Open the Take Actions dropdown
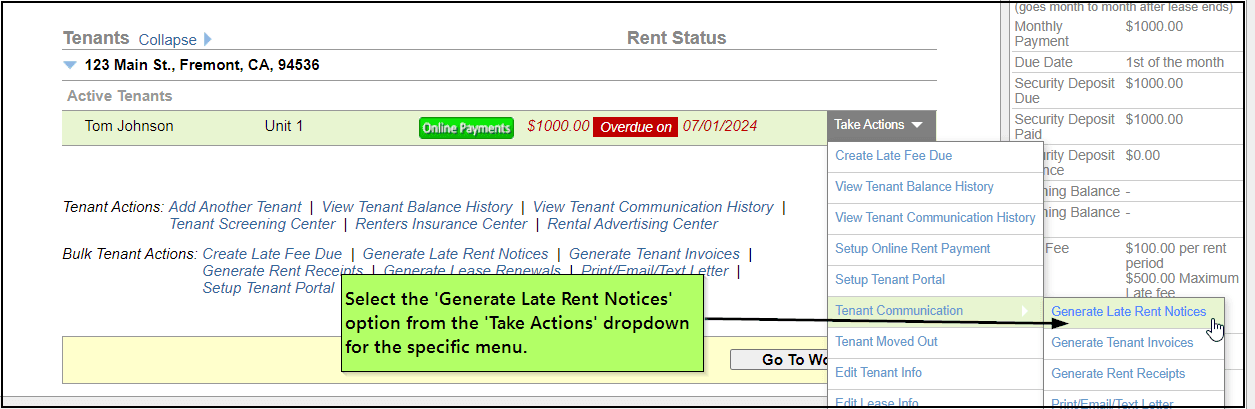1255x409 pixels. (881, 125)
